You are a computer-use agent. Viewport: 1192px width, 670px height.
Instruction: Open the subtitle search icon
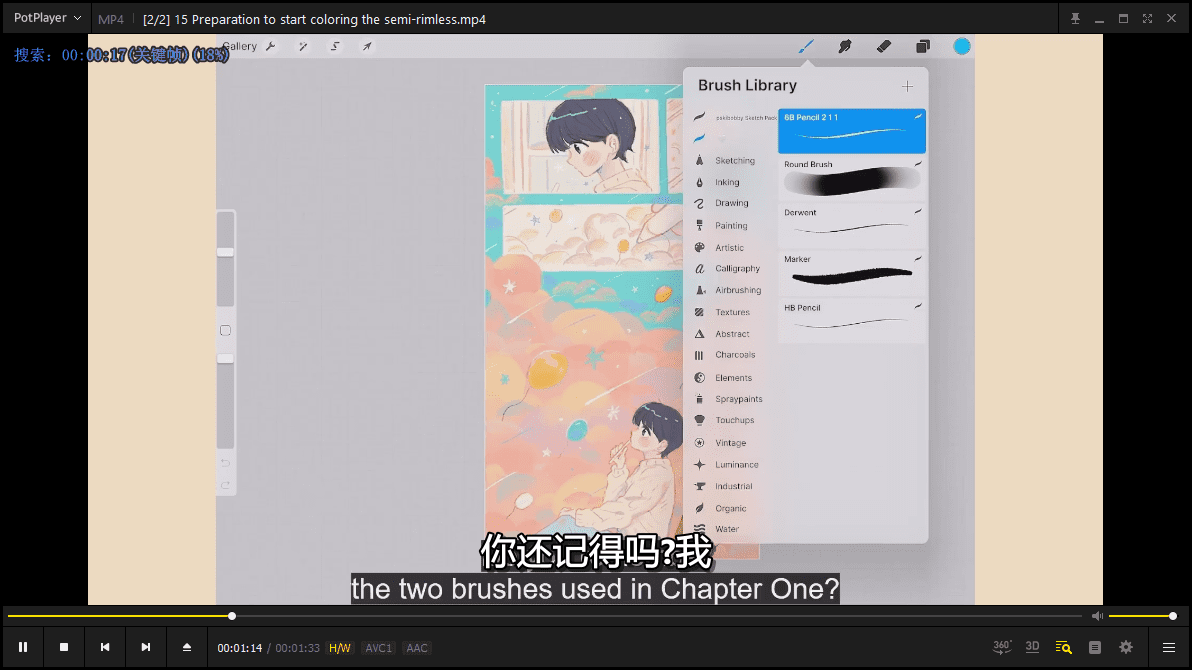click(x=1064, y=647)
